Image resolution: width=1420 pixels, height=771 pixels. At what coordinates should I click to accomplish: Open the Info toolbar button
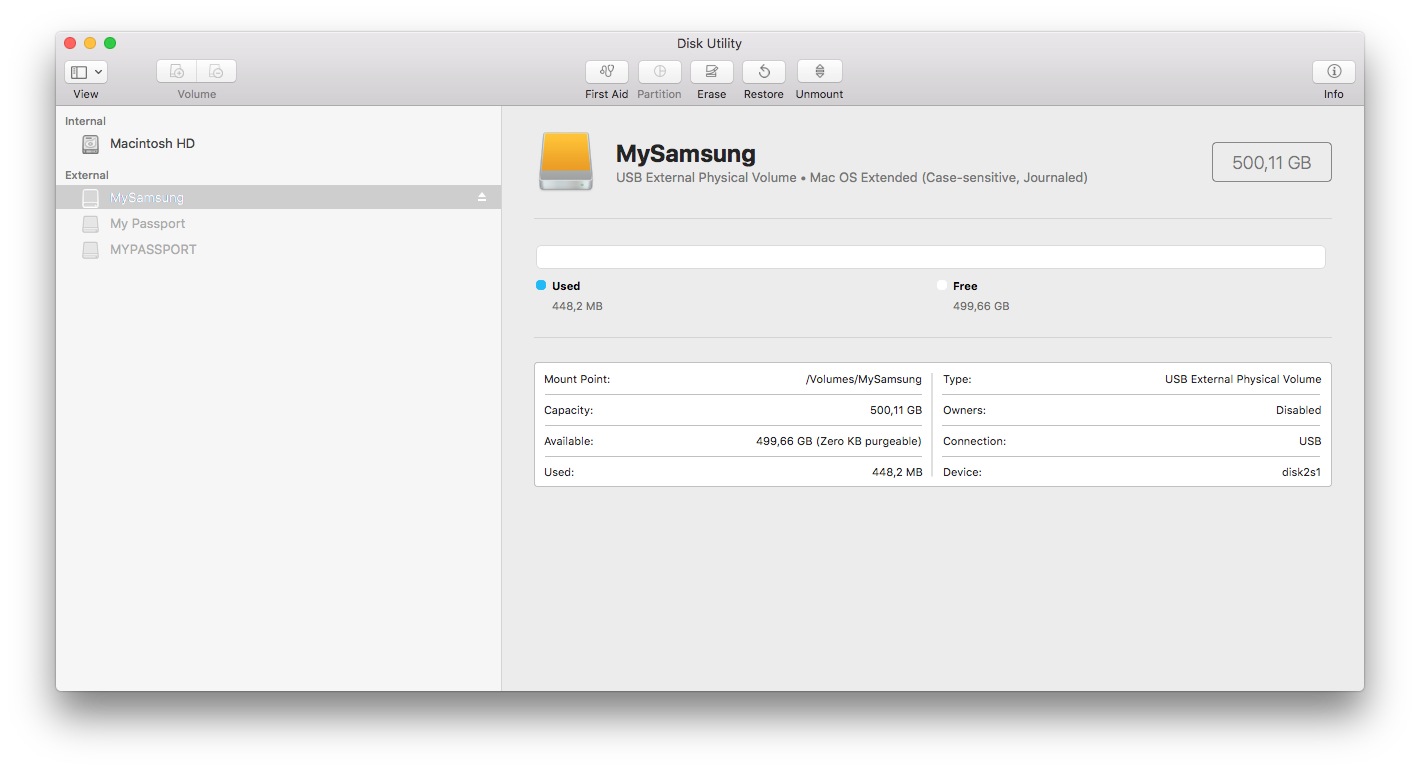1334,72
